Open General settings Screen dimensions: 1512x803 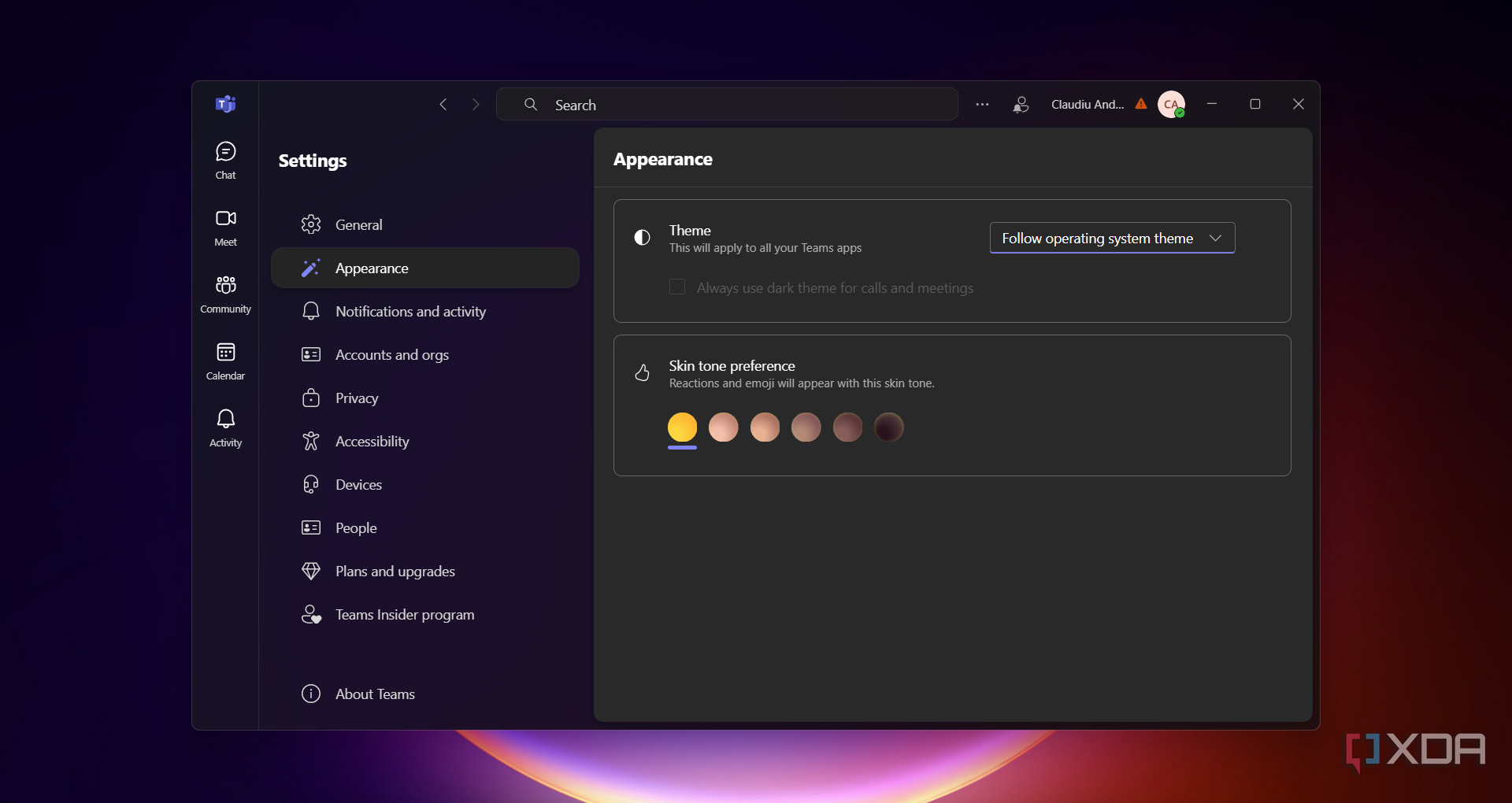tap(425, 224)
